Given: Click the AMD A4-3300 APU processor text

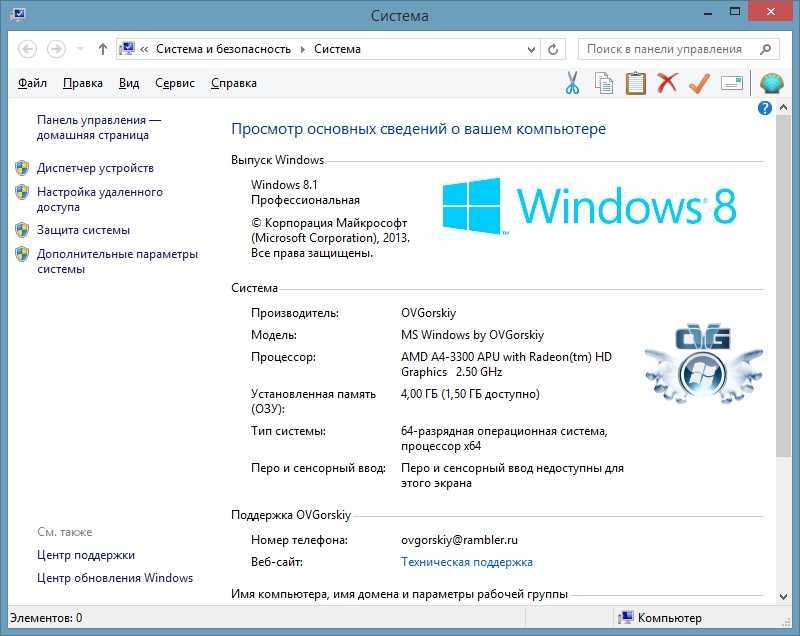Looking at the screenshot, I should [x=506, y=364].
